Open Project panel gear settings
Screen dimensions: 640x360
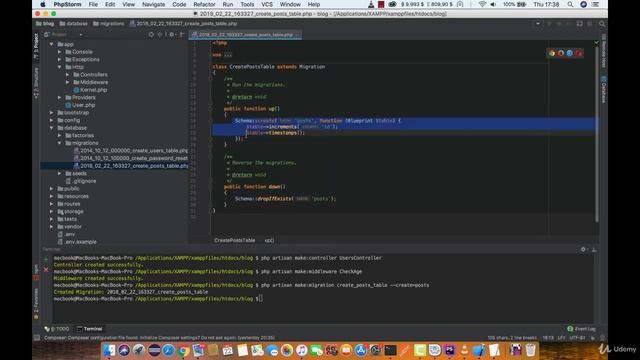[x=171, y=35]
